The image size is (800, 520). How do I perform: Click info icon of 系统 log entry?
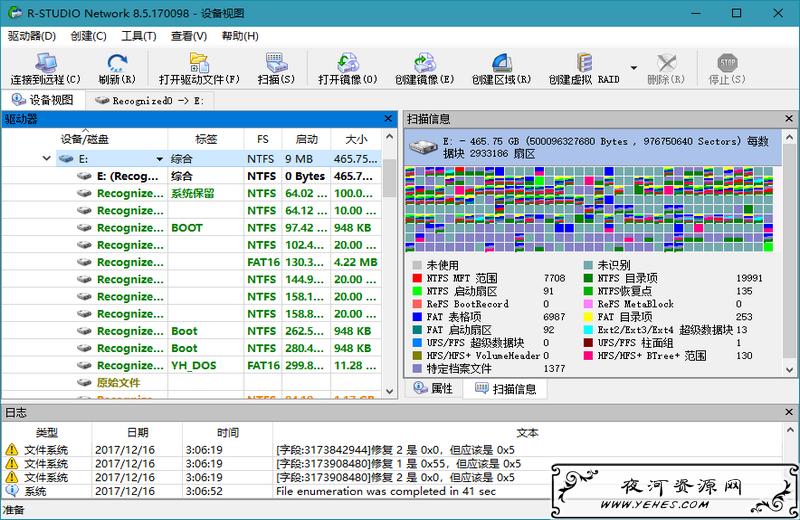(11, 491)
